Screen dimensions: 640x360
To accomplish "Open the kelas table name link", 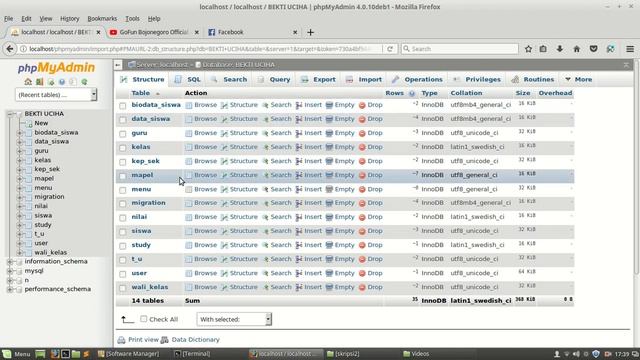I will pos(141,147).
